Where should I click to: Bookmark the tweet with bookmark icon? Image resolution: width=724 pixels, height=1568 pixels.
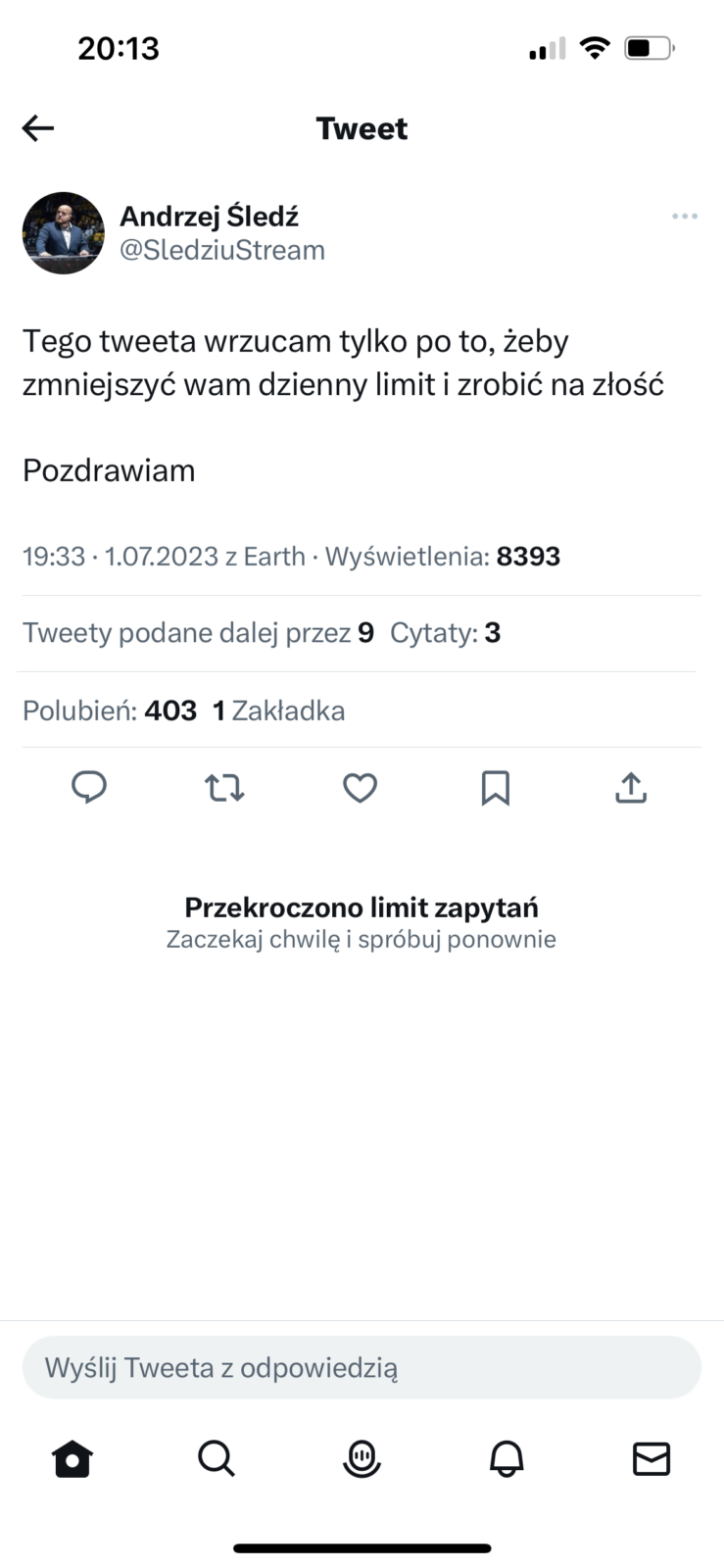[x=495, y=787]
